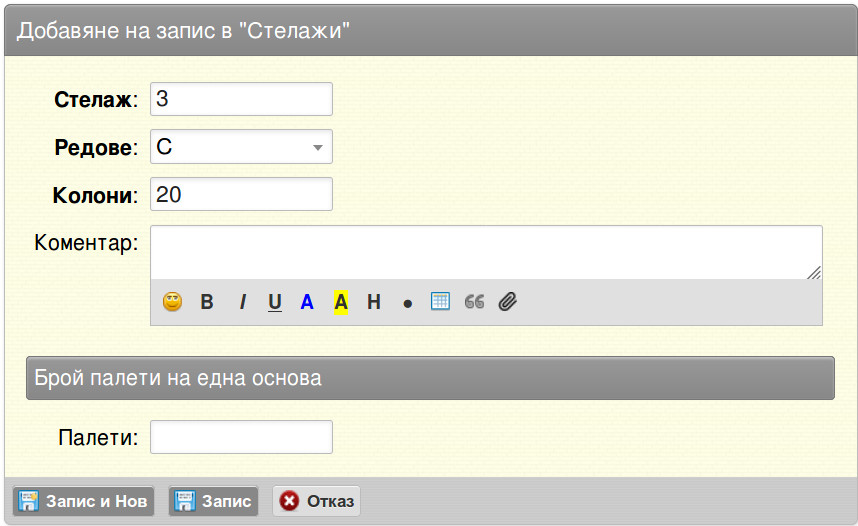Viewport: 858px width, 526px height.
Task: Click the Колони input field
Action: 241,194
